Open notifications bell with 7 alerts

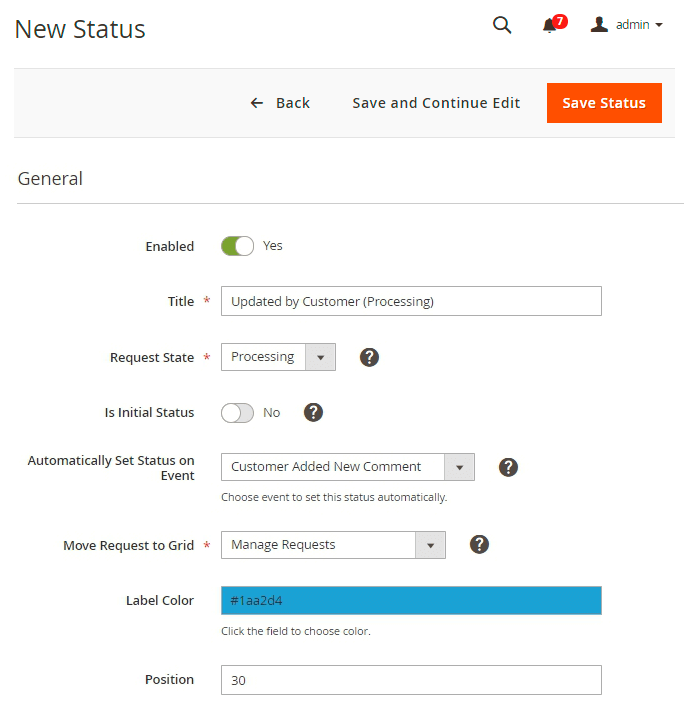[x=551, y=25]
